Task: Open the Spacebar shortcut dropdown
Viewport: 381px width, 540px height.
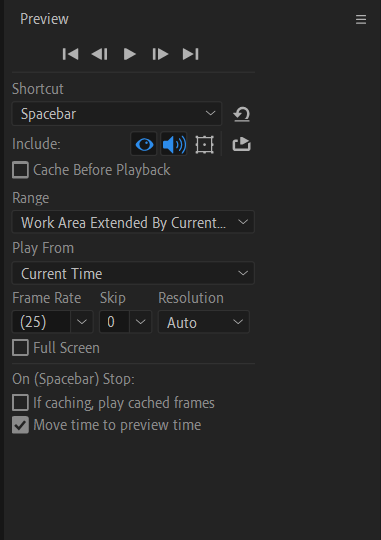Action: pos(117,114)
